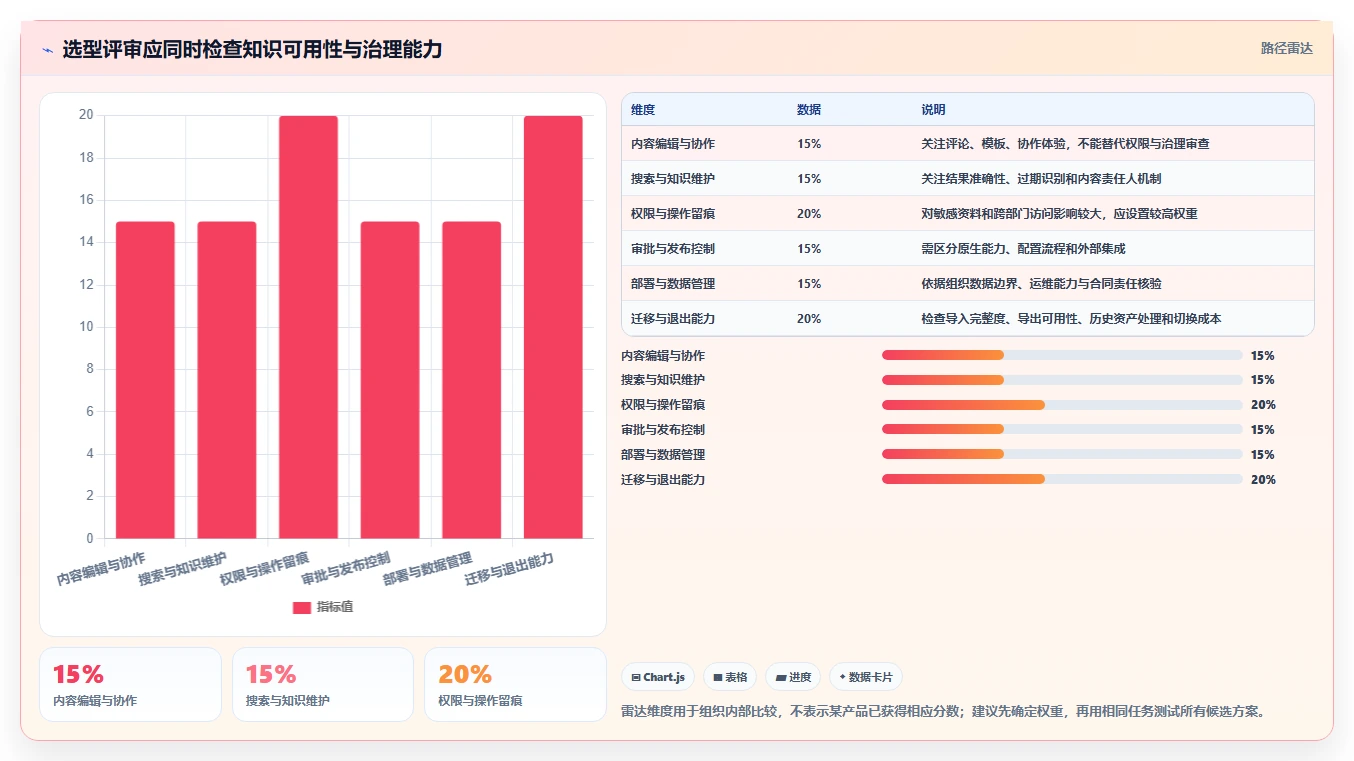Click progress list label 部署与数据管理

(663, 455)
